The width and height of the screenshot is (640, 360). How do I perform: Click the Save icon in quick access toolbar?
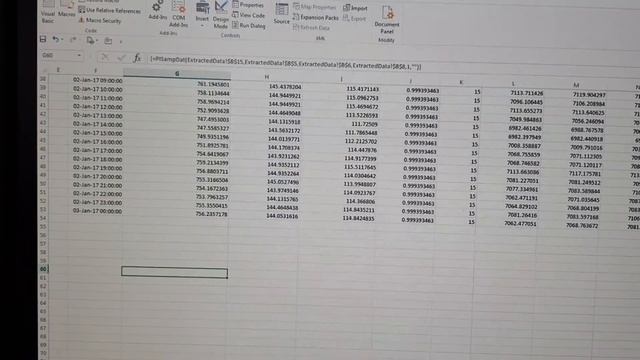(x=43, y=39)
